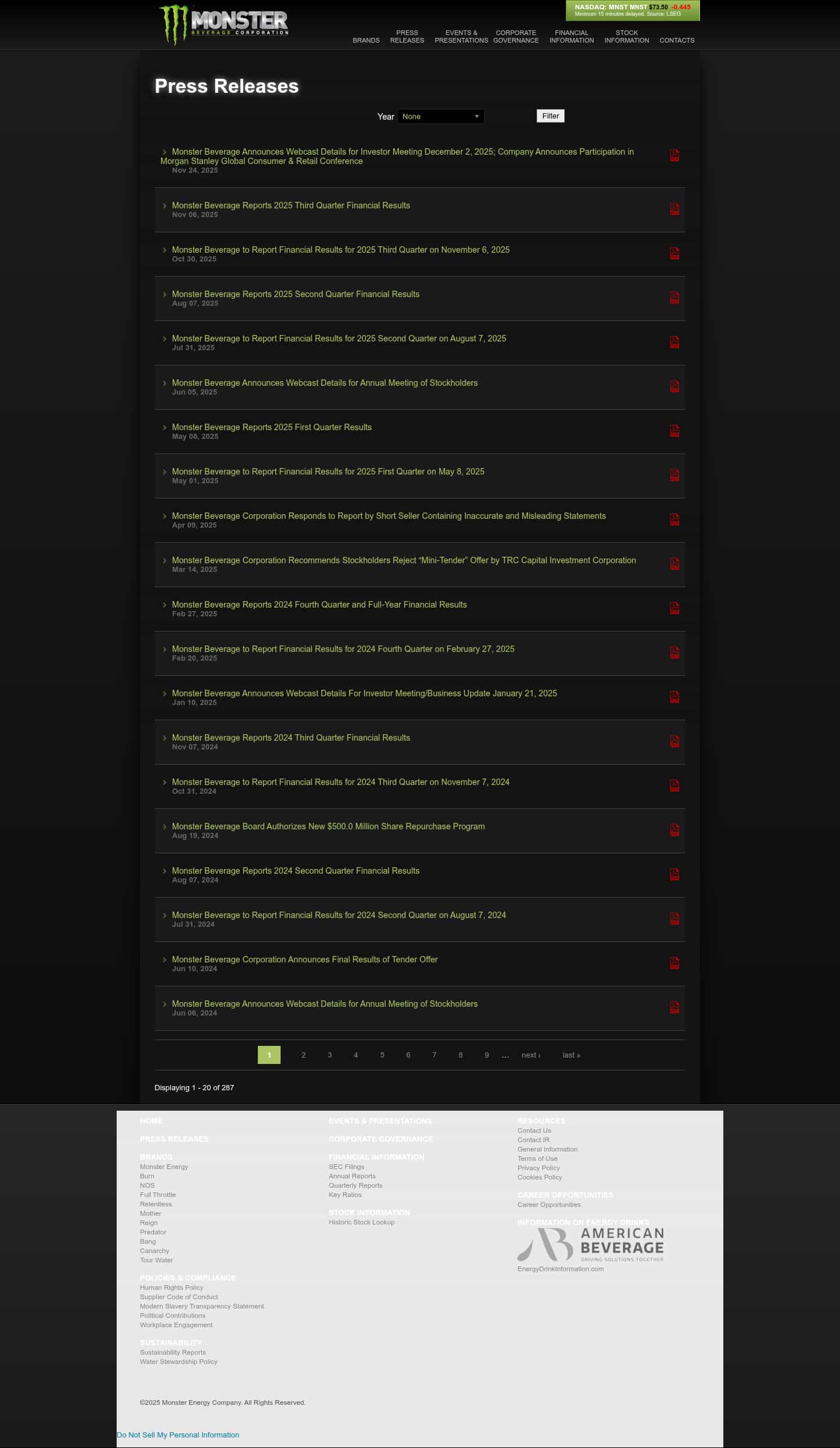
Task: Open 2024 Fourth Quarter and Full-Year Results release
Action: click(x=319, y=605)
